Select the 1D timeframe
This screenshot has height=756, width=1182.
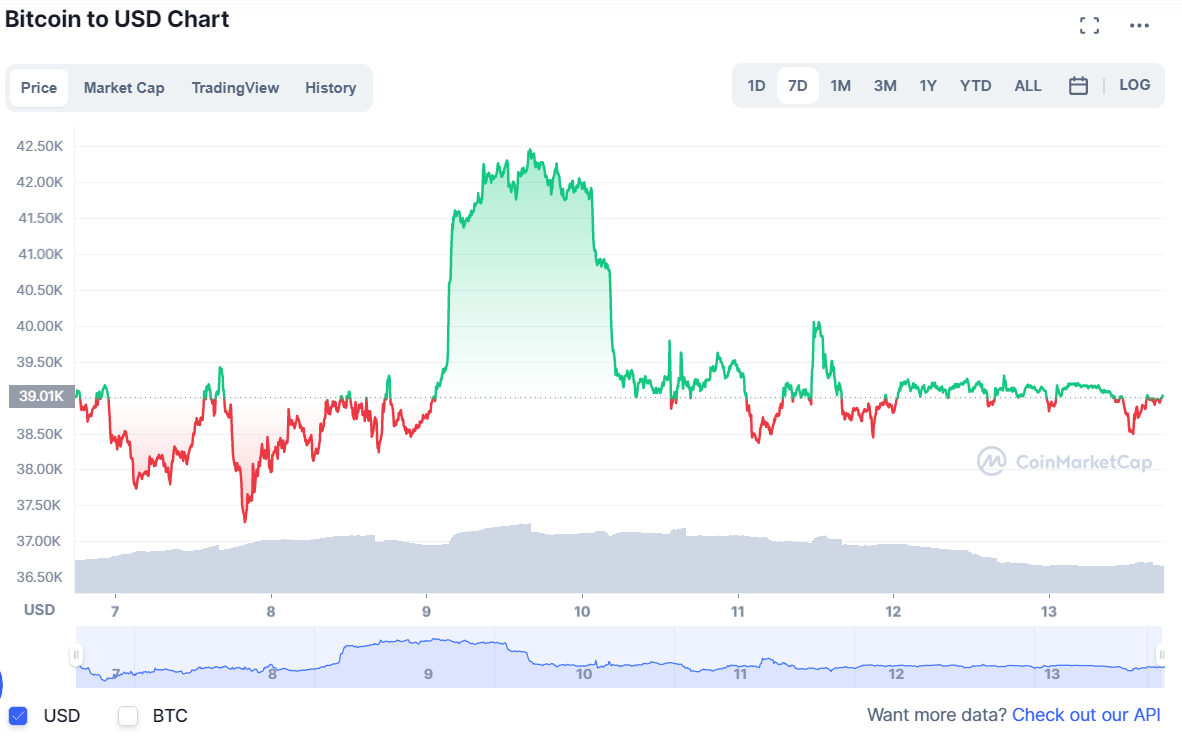tap(756, 86)
